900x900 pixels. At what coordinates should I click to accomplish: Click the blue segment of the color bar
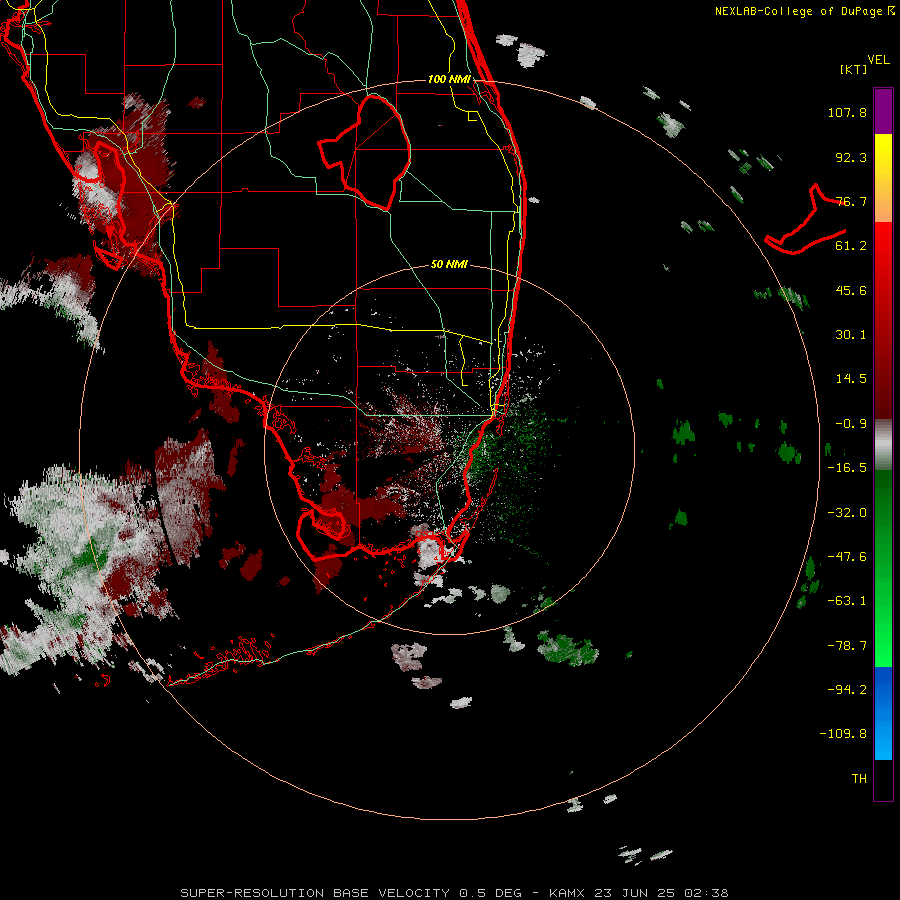883,713
